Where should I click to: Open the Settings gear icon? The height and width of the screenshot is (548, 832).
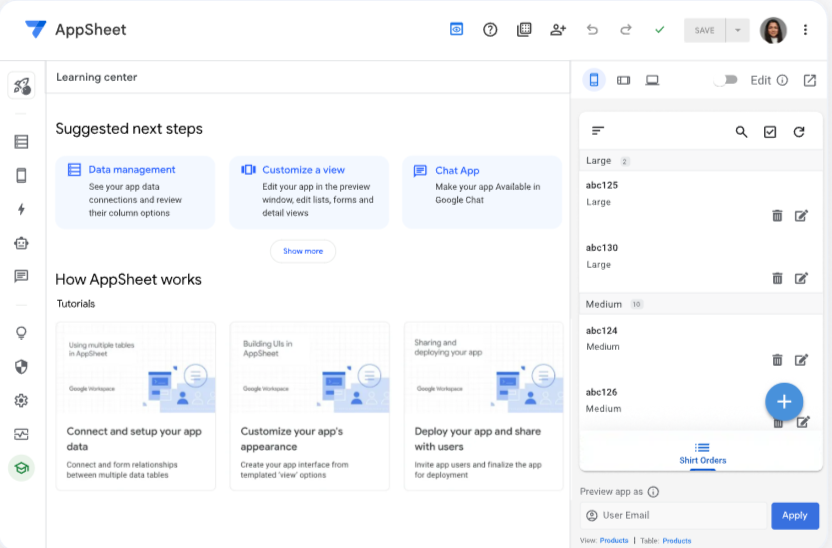click(x=21, y=401)
